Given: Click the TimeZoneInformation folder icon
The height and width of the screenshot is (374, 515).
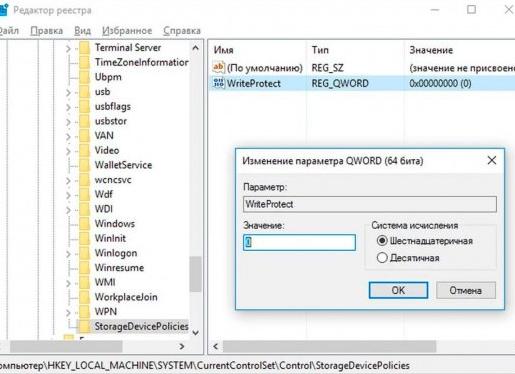Looking at the screenshot, I should (85, 62).
